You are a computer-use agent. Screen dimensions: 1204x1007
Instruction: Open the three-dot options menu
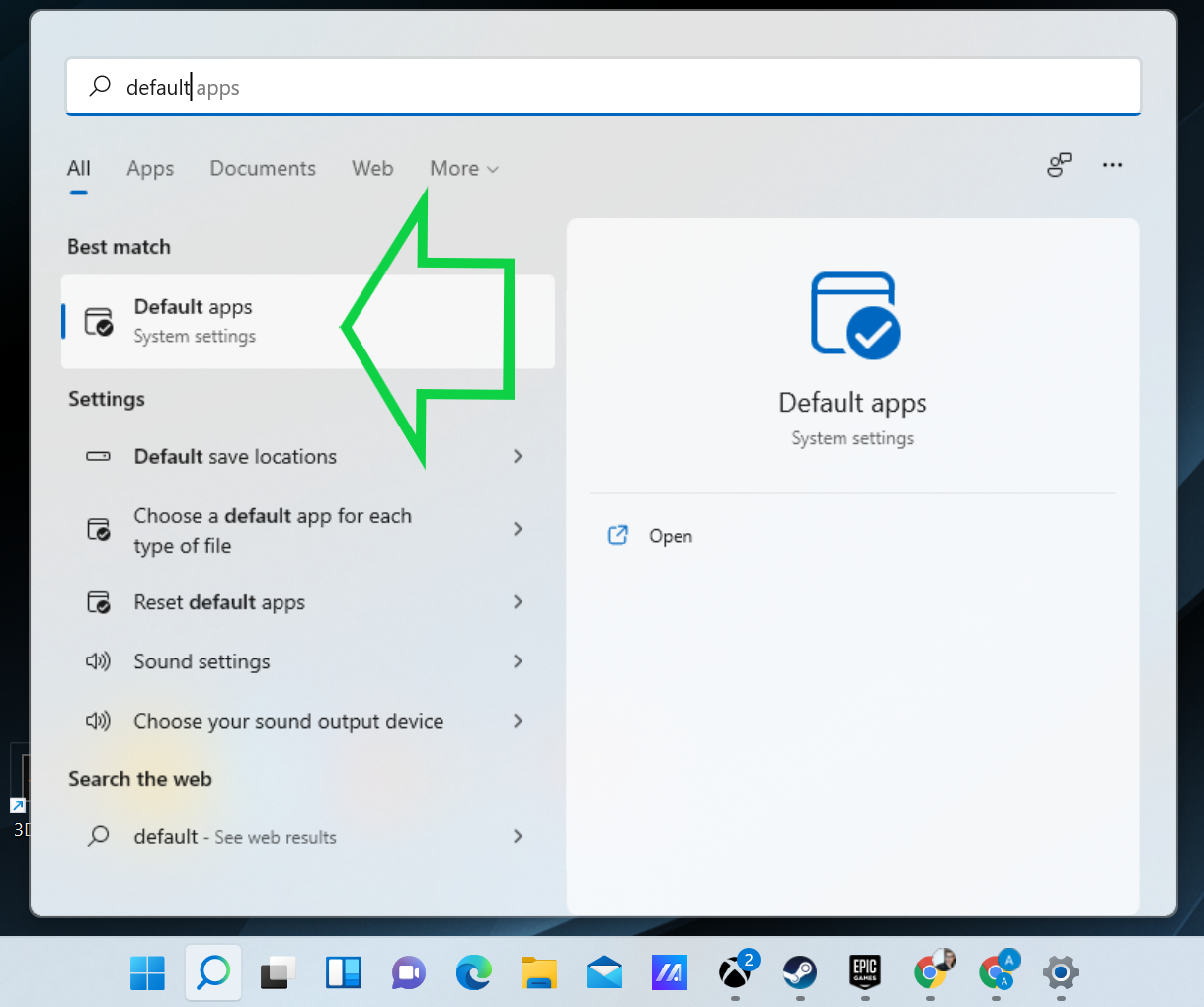coord(1112,165)
